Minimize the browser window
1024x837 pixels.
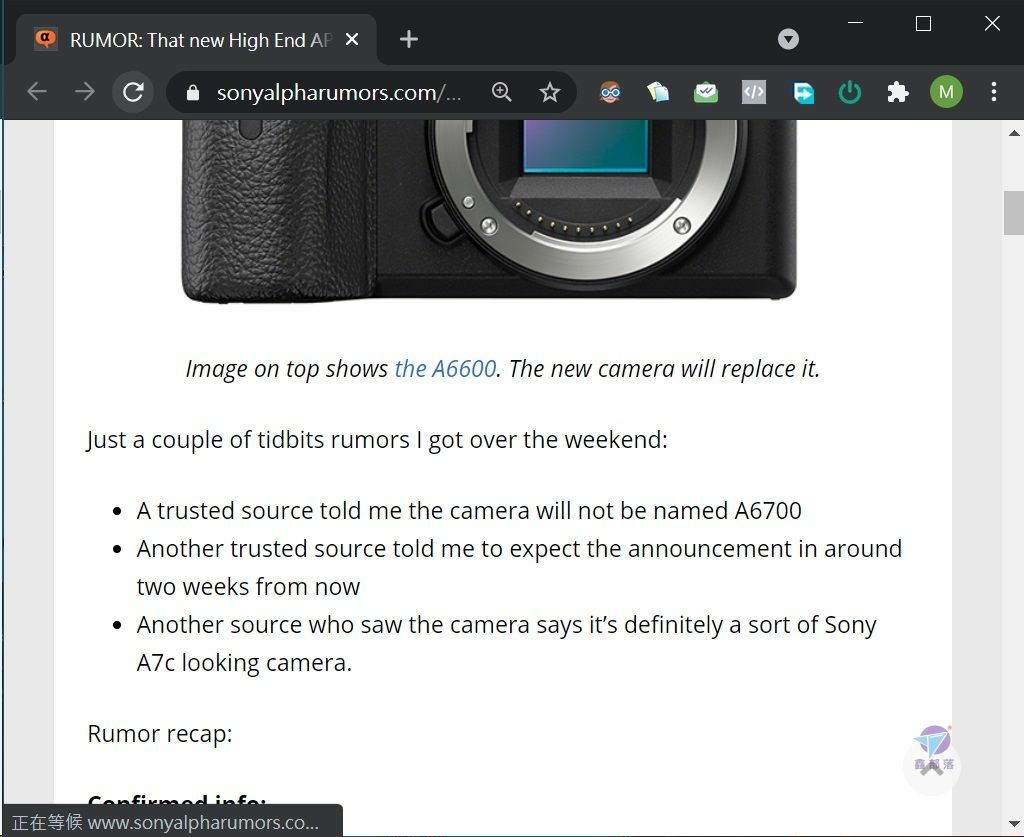[856, 24]
